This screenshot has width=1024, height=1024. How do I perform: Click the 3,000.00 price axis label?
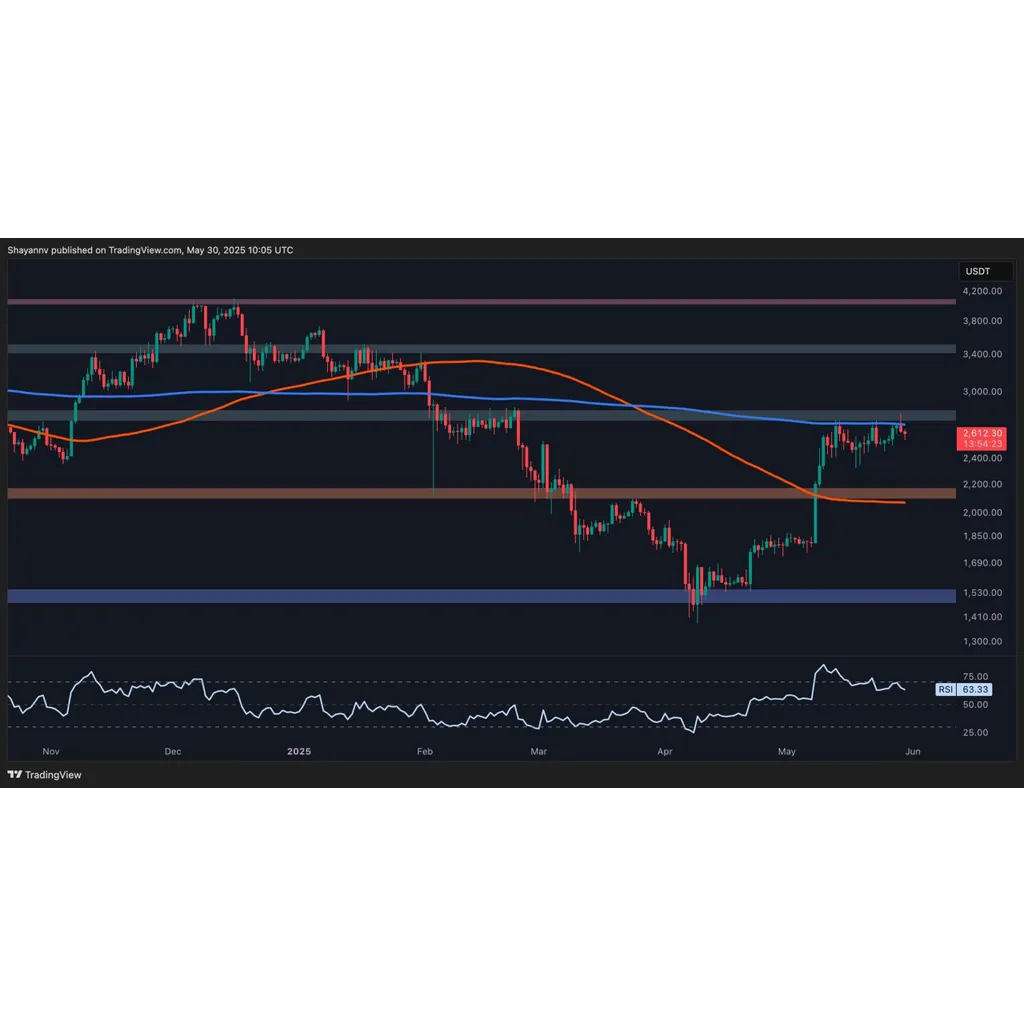click(982, 392)
